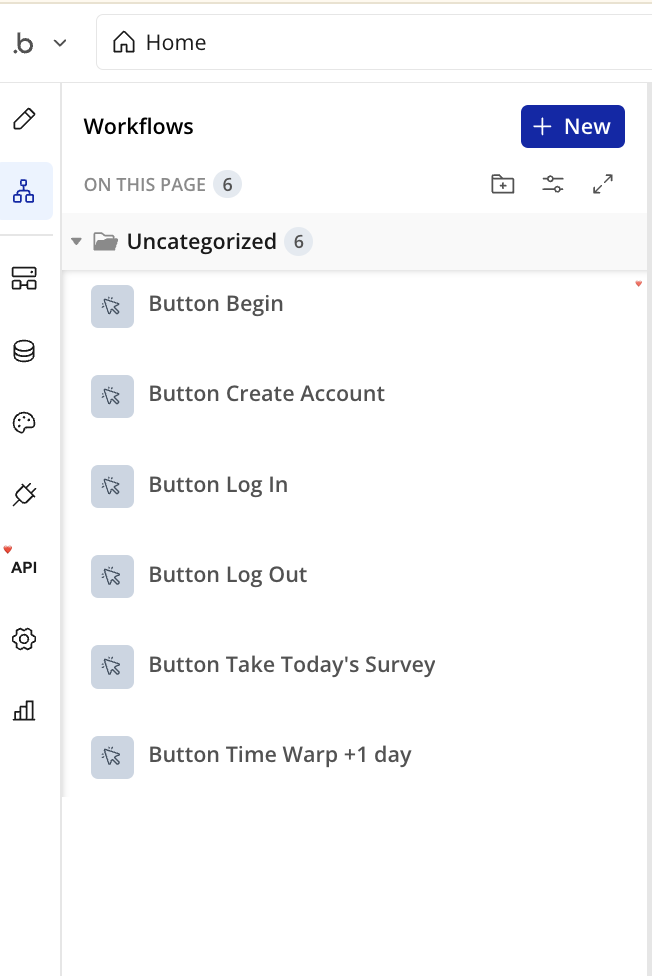This screenshot has height=976, width=652.
Task: Open the Data tab database icon
Action: [x=24, y=351]
